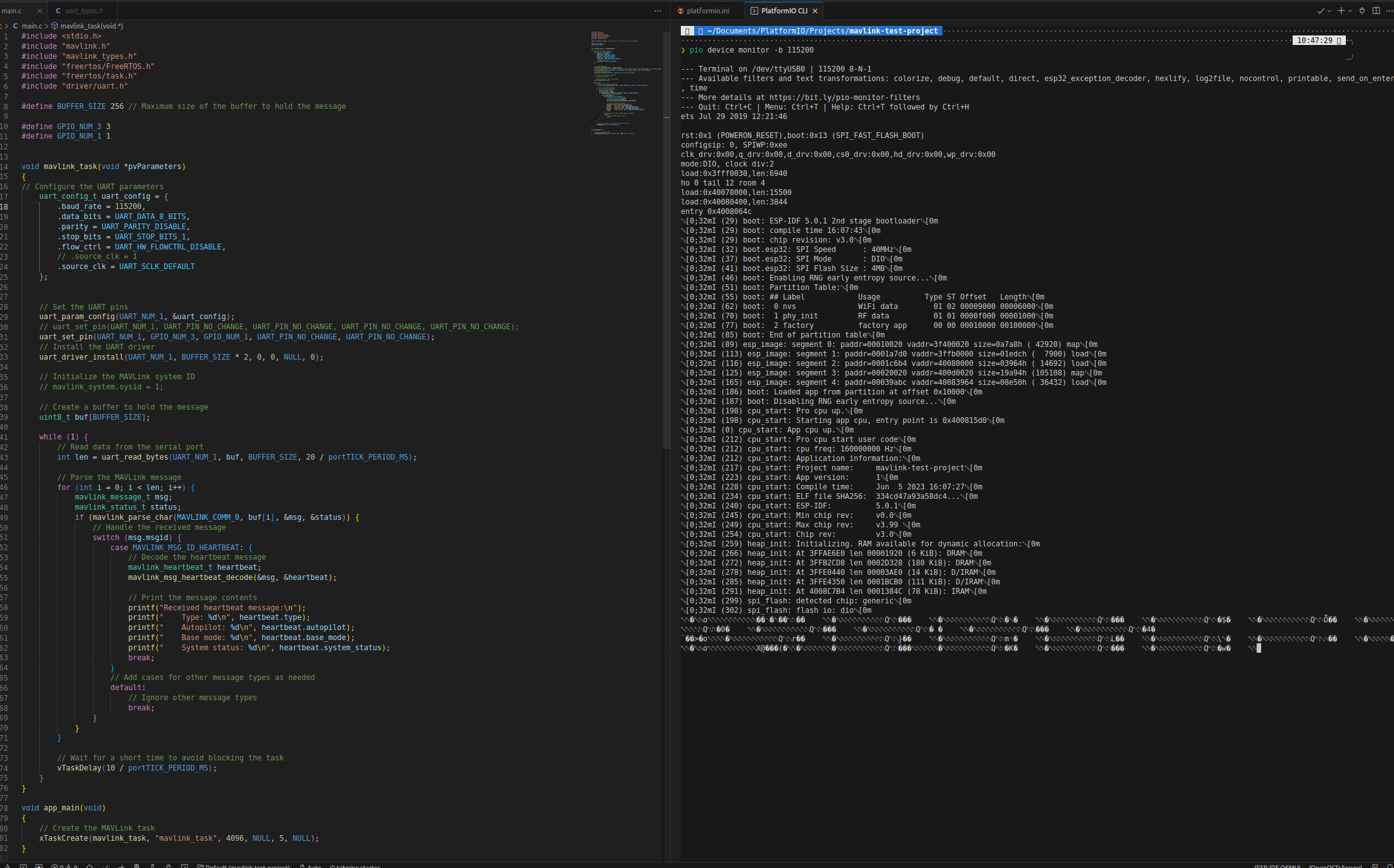This screenshot has width=1394, height=868.
Task: Click the uart_param_config call line
Action: pos(137,317)
